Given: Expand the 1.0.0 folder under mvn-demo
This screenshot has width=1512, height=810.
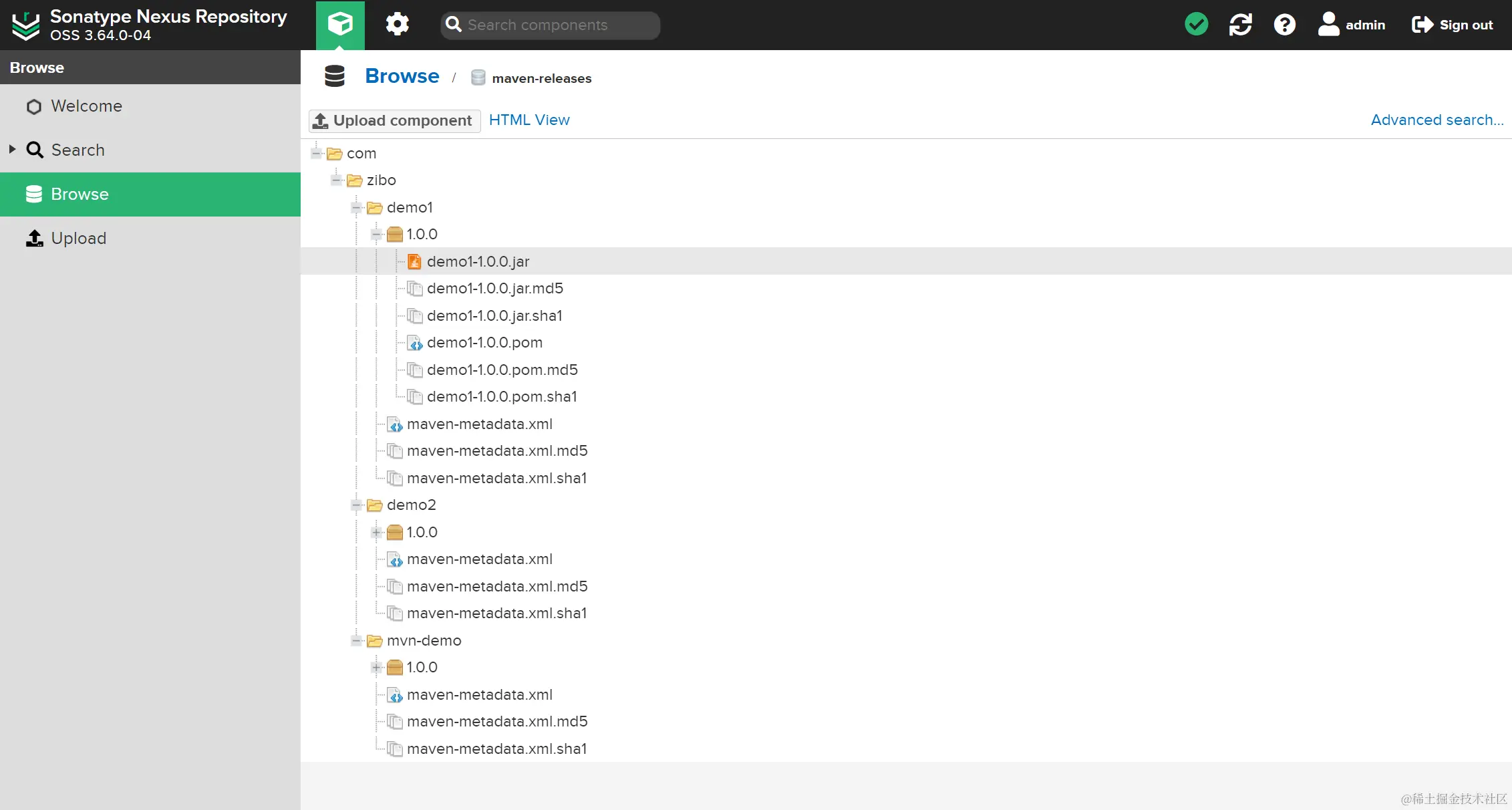Looking at the screenshot, I should (376, 668).
